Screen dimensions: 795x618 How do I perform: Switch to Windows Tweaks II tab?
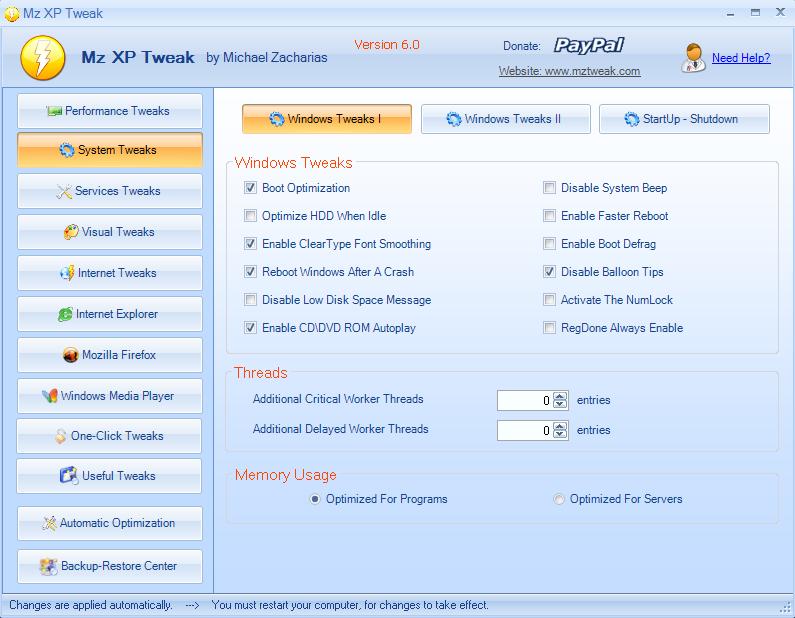pos(505,119)
